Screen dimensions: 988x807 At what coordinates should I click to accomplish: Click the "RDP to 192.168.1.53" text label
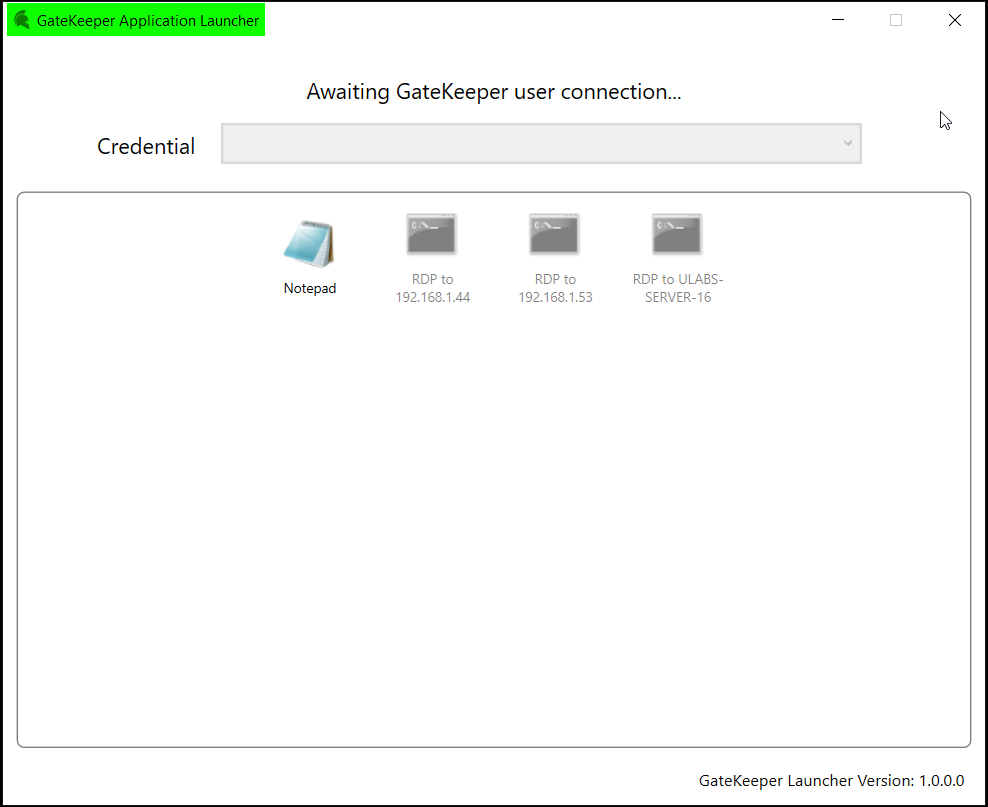tap(555, 288)
